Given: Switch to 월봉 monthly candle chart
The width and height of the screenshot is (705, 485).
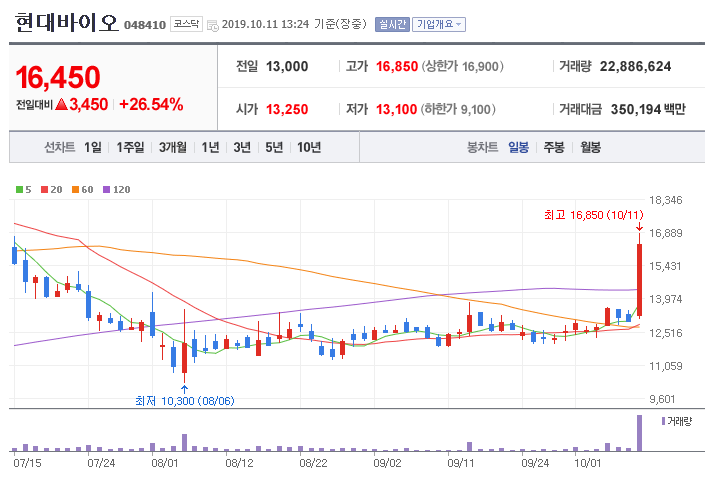Looking at the screenshot, I should [590, 147].
